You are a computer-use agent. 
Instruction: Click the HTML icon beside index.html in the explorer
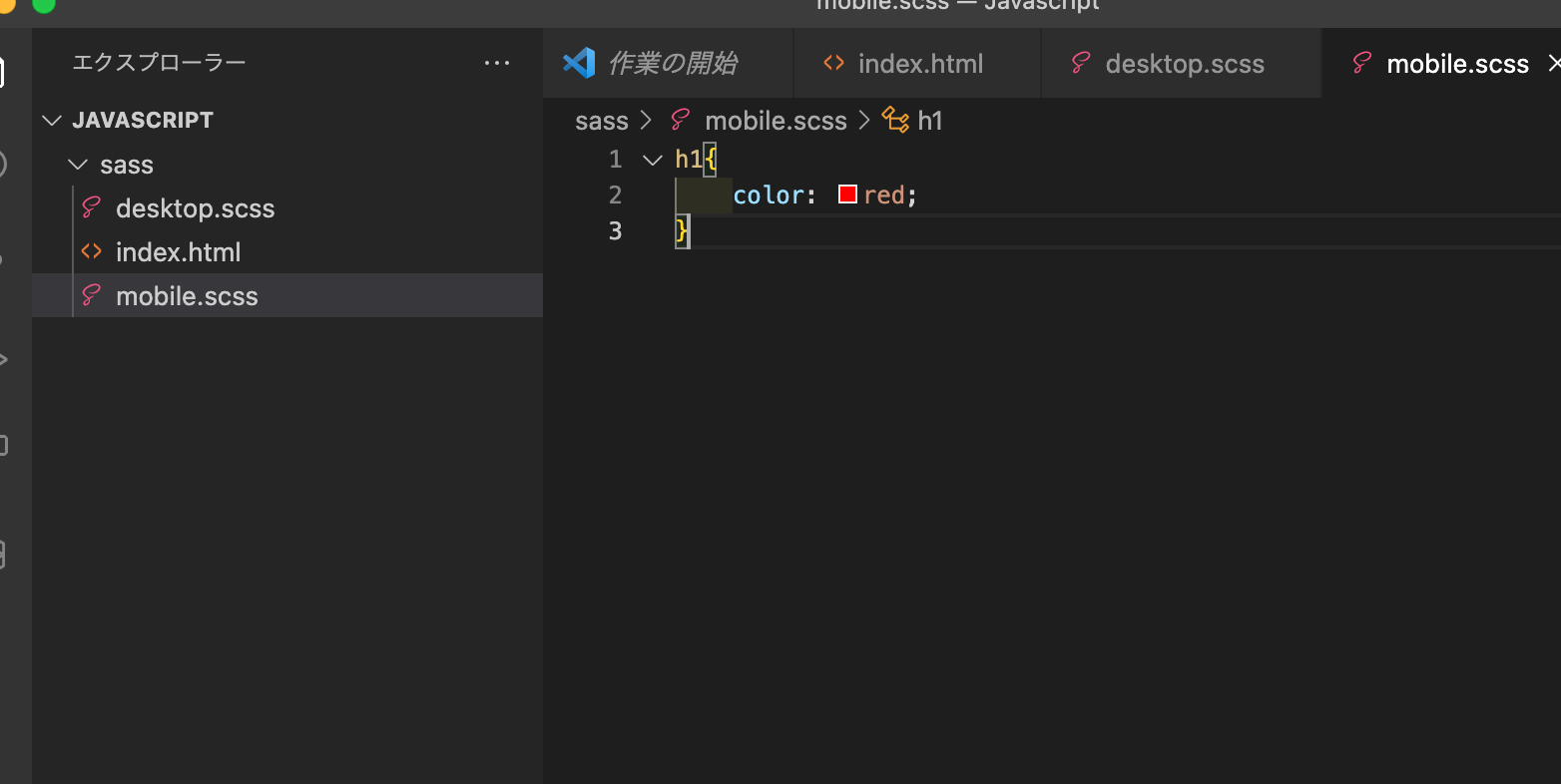pos(91,251)
